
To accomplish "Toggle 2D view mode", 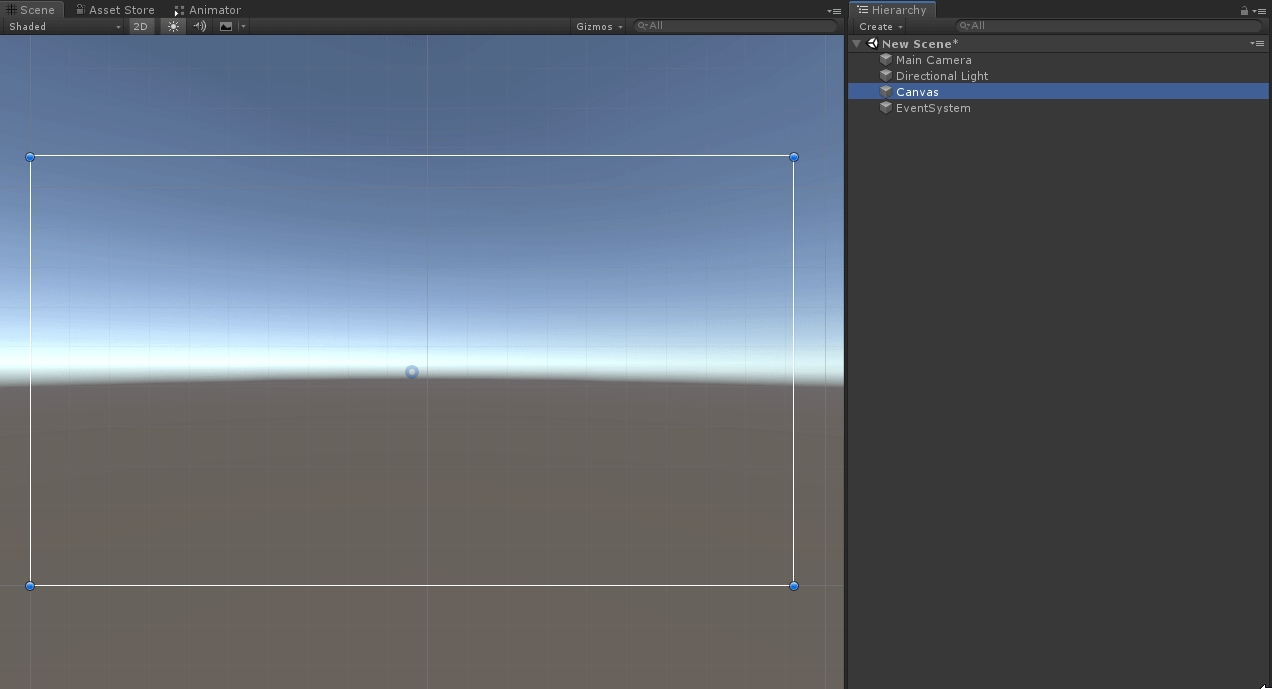I will pos(141,26).
